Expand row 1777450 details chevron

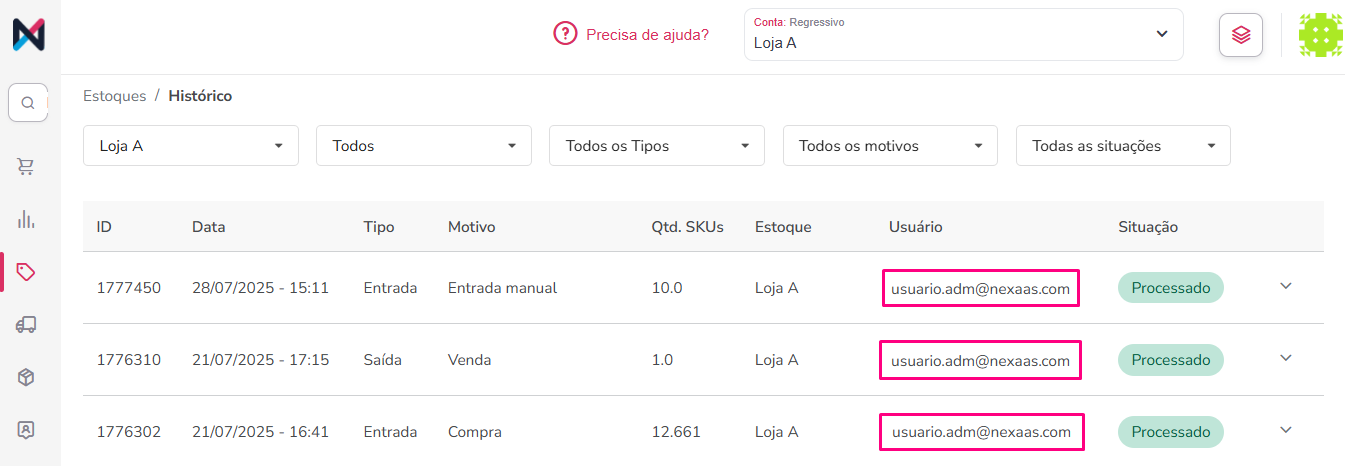point(1286,286)
